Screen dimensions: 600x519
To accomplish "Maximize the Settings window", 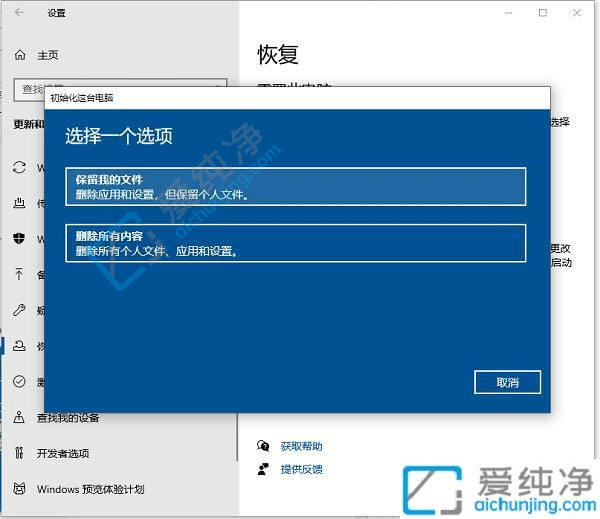I will pyautogui.click(x=543, y=13).
